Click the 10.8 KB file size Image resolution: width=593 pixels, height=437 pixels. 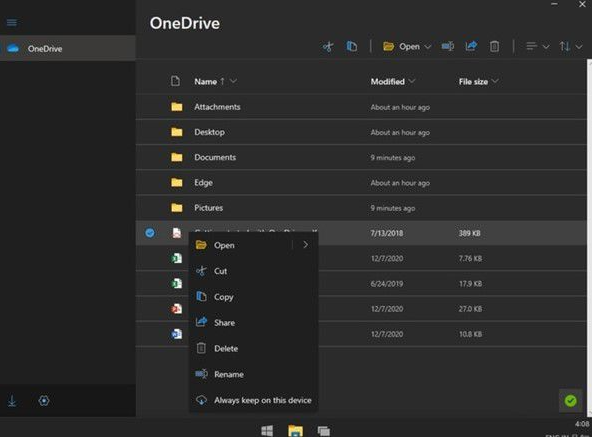click(470, 334)
